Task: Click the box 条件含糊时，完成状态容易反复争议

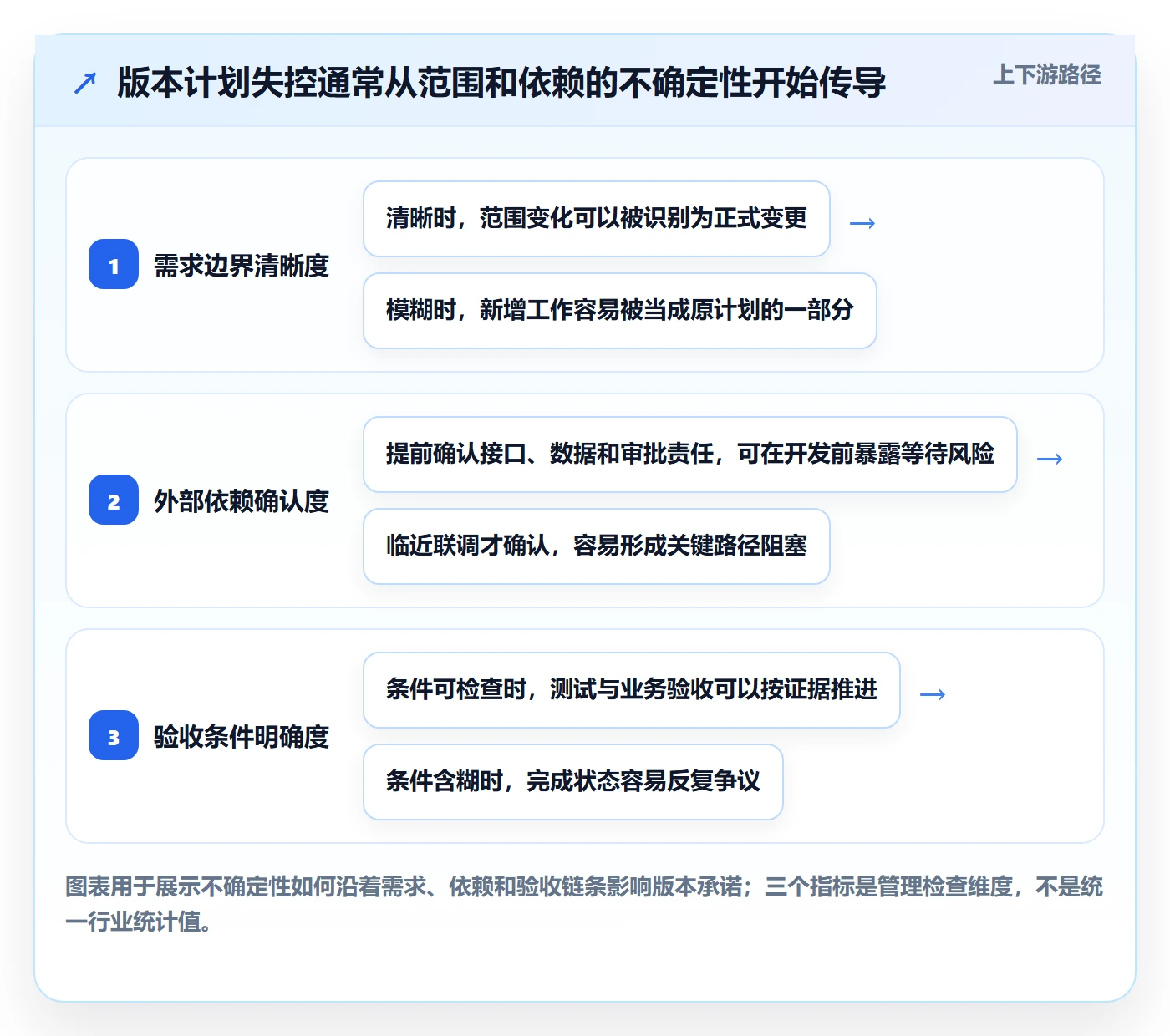Action: coord(573,782)
